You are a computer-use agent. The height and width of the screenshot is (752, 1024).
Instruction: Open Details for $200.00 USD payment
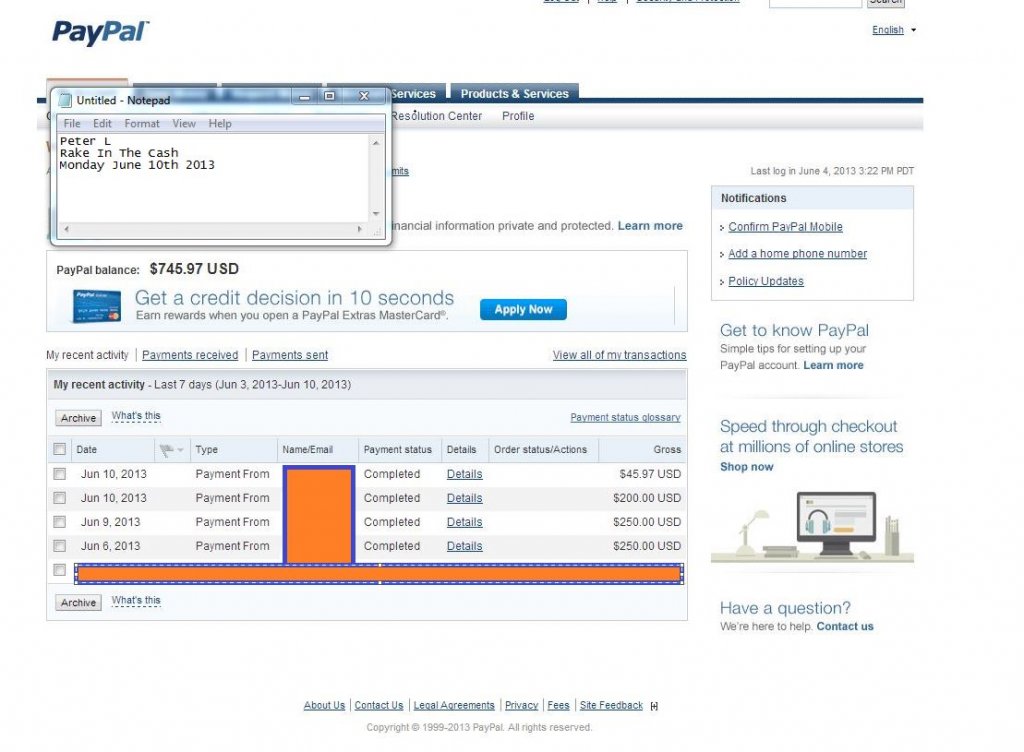(464, 499)
